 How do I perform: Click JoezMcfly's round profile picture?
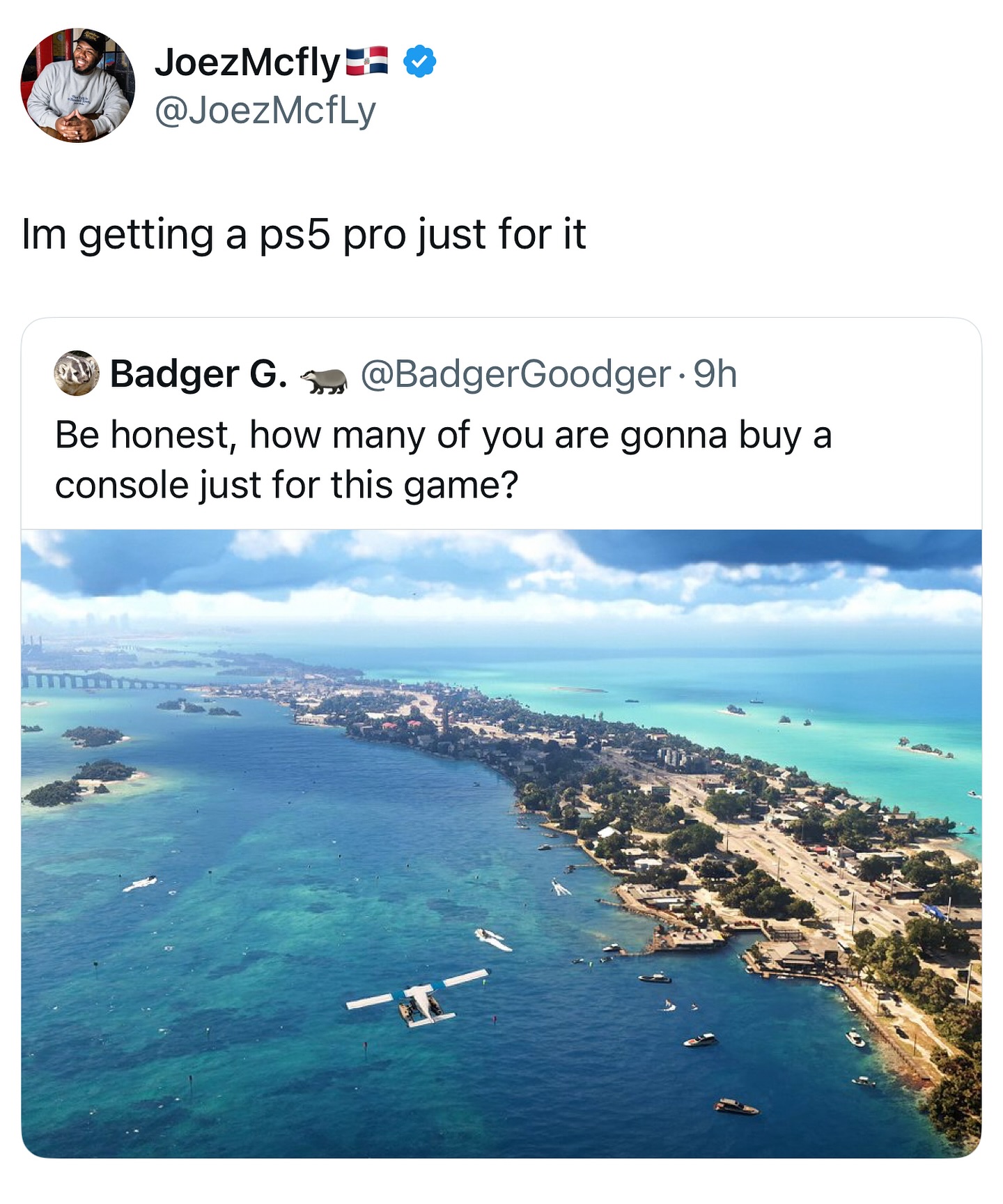78,85
